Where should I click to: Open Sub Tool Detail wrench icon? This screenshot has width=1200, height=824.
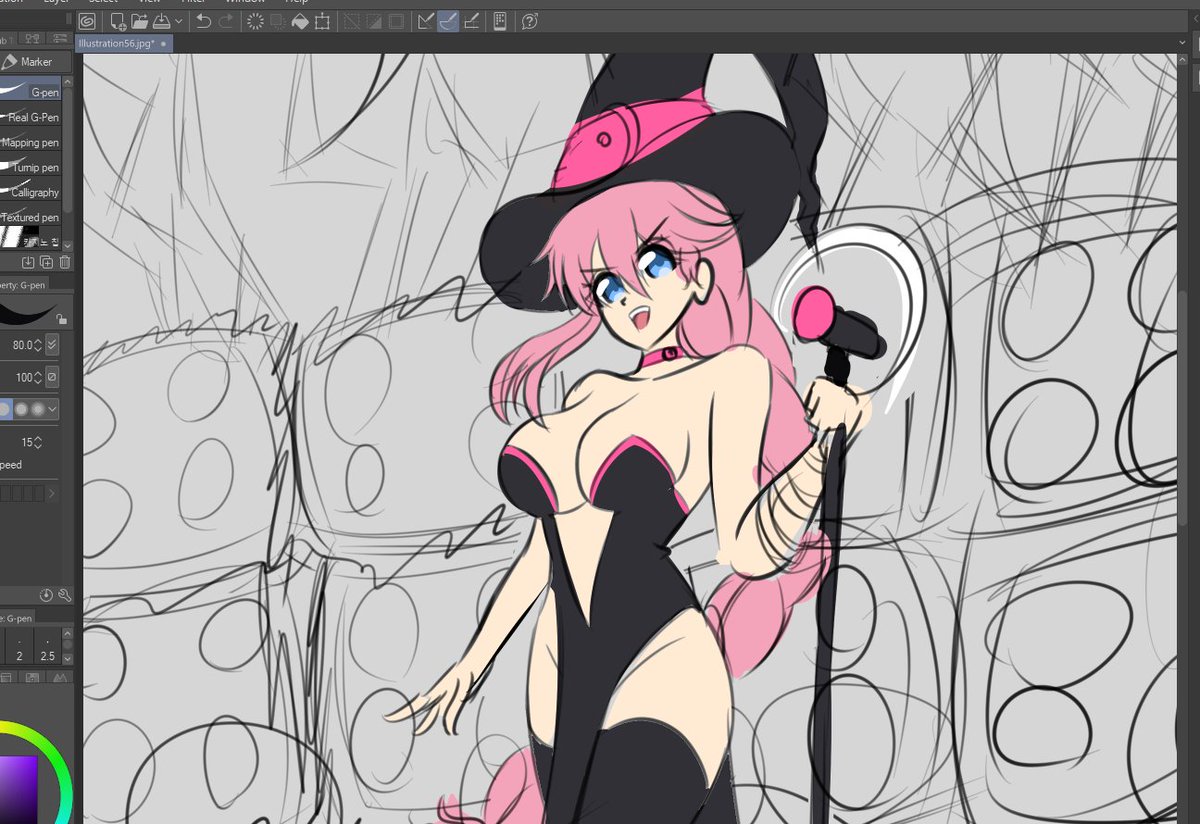(x=64, y=595)
